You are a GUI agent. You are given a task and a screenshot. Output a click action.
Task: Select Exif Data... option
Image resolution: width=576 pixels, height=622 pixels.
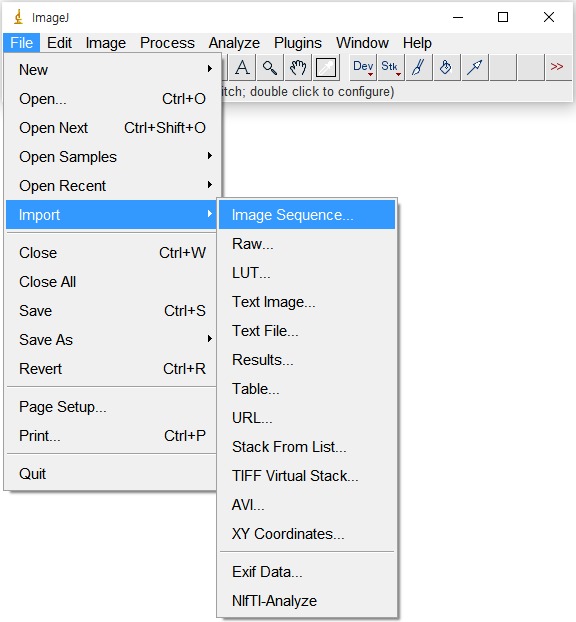point(307,572)
